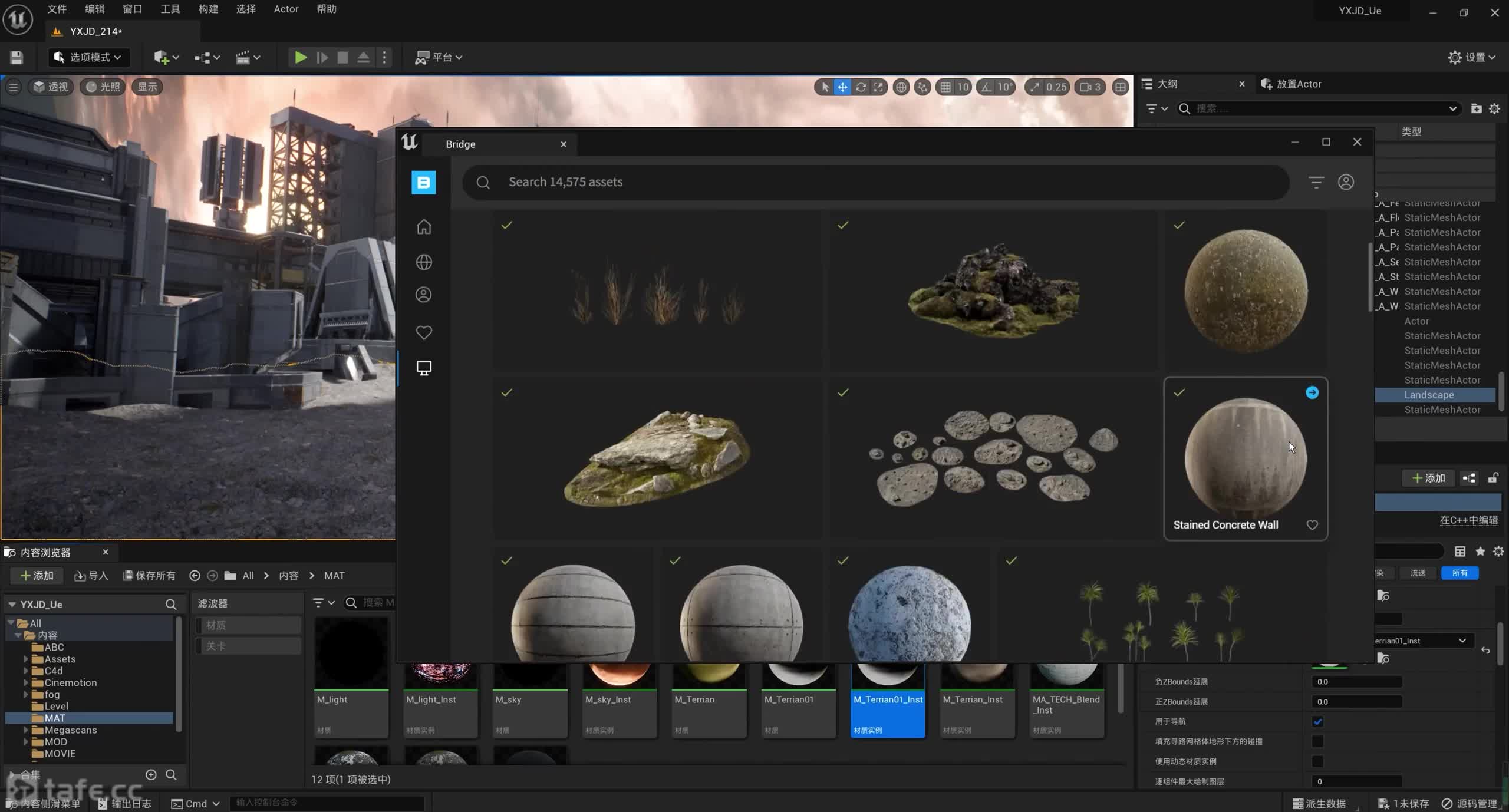Click the save level icon in toolbar
1509x812 pixels.
click(17, 57)
